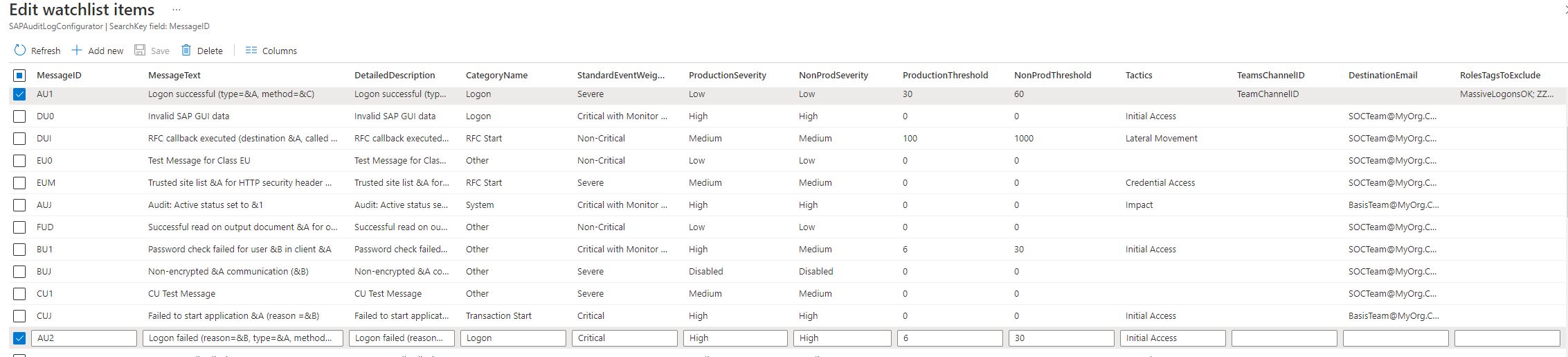Click the CategoryName column header
The image size is (1568, 357).
496,76
